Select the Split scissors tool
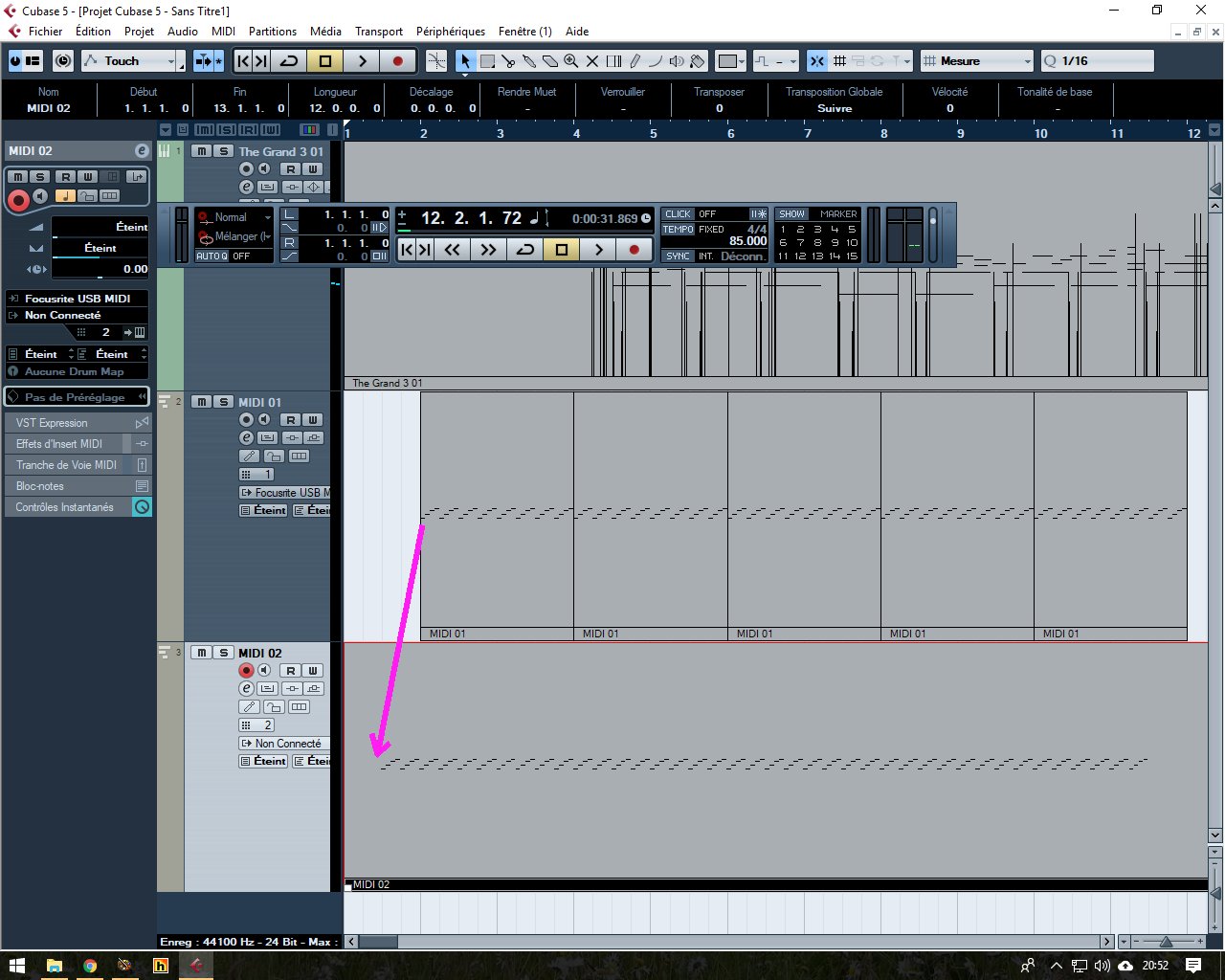Image resolution: width=1225 pixels, height=980 pixels. click(x=508, y=61)
